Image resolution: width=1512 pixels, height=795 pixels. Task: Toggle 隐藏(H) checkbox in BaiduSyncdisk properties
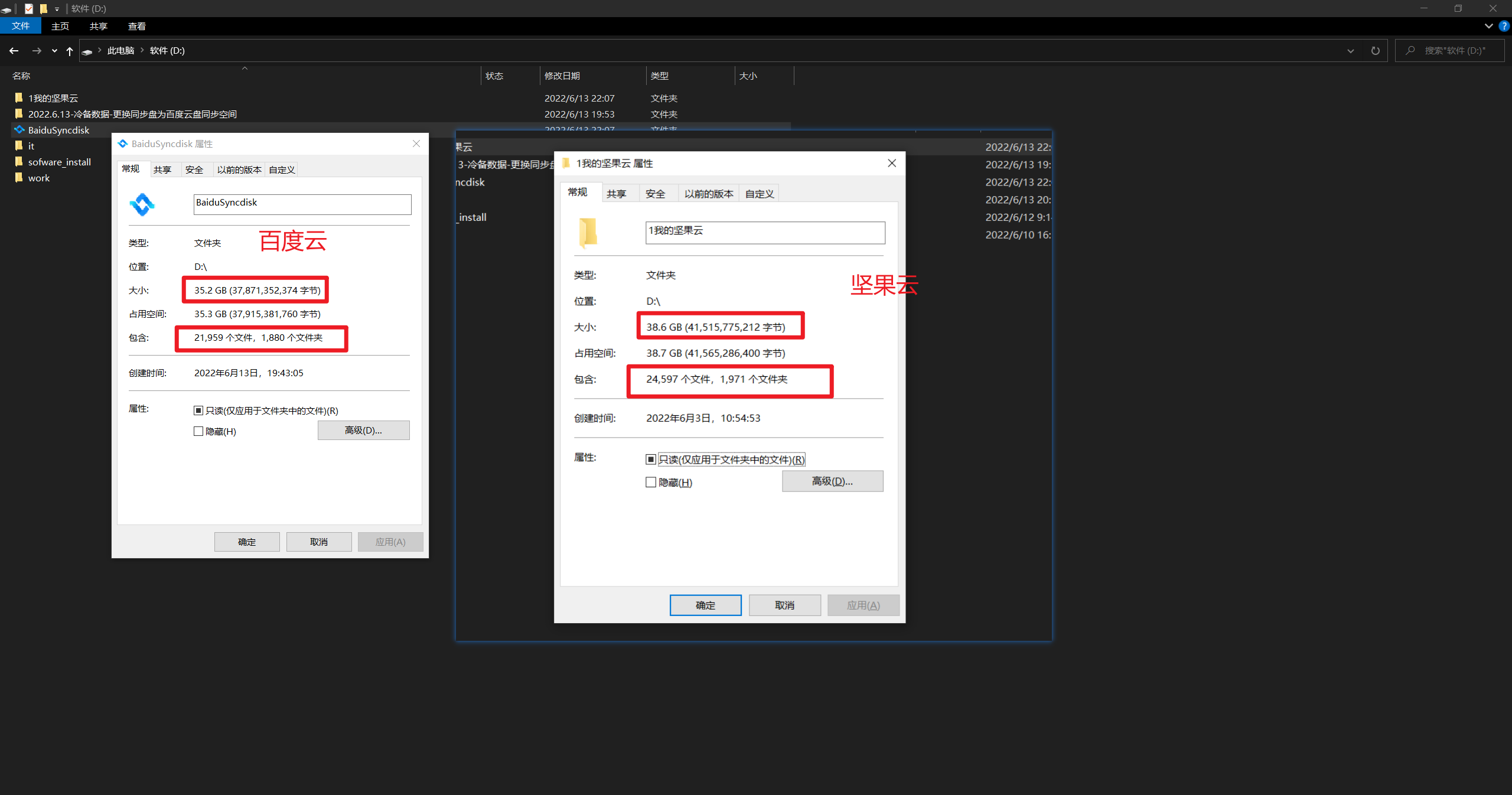198,431
